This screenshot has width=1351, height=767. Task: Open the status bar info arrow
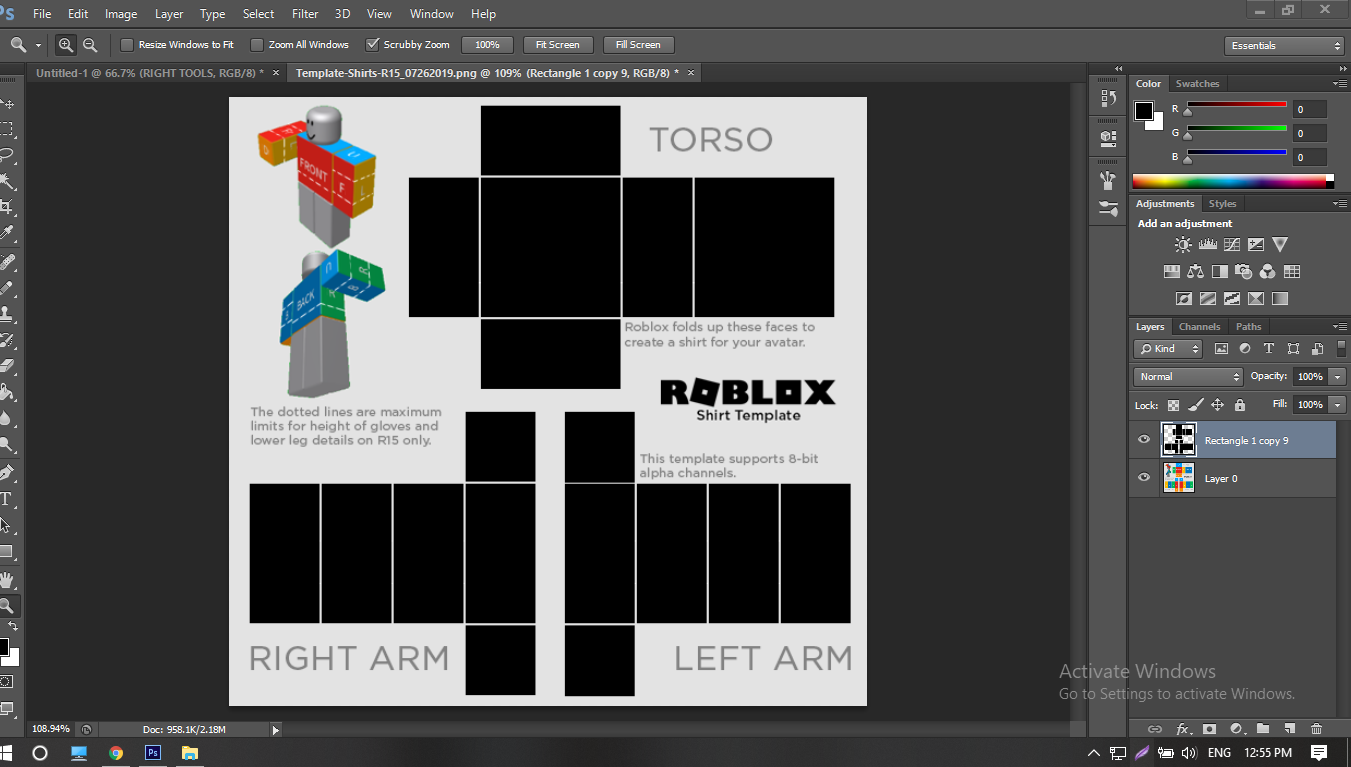(276, 730)
